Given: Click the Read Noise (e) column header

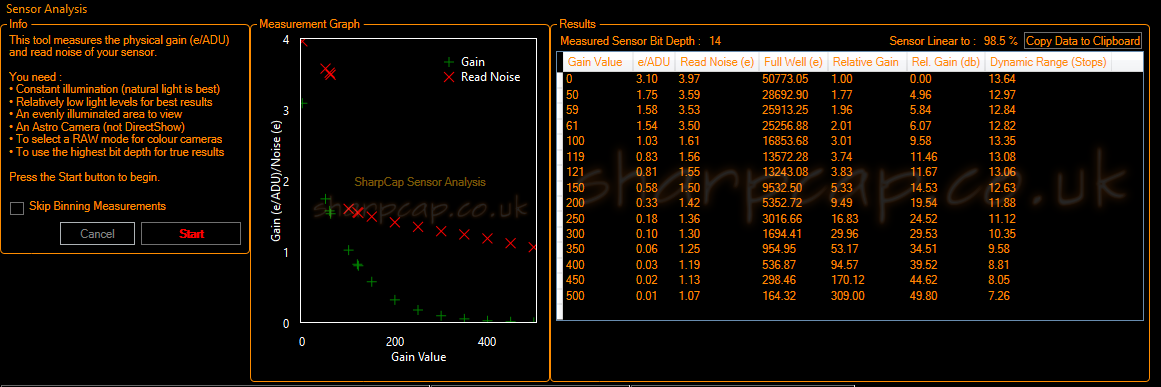Looking at the screenshot, I should 717,62.
